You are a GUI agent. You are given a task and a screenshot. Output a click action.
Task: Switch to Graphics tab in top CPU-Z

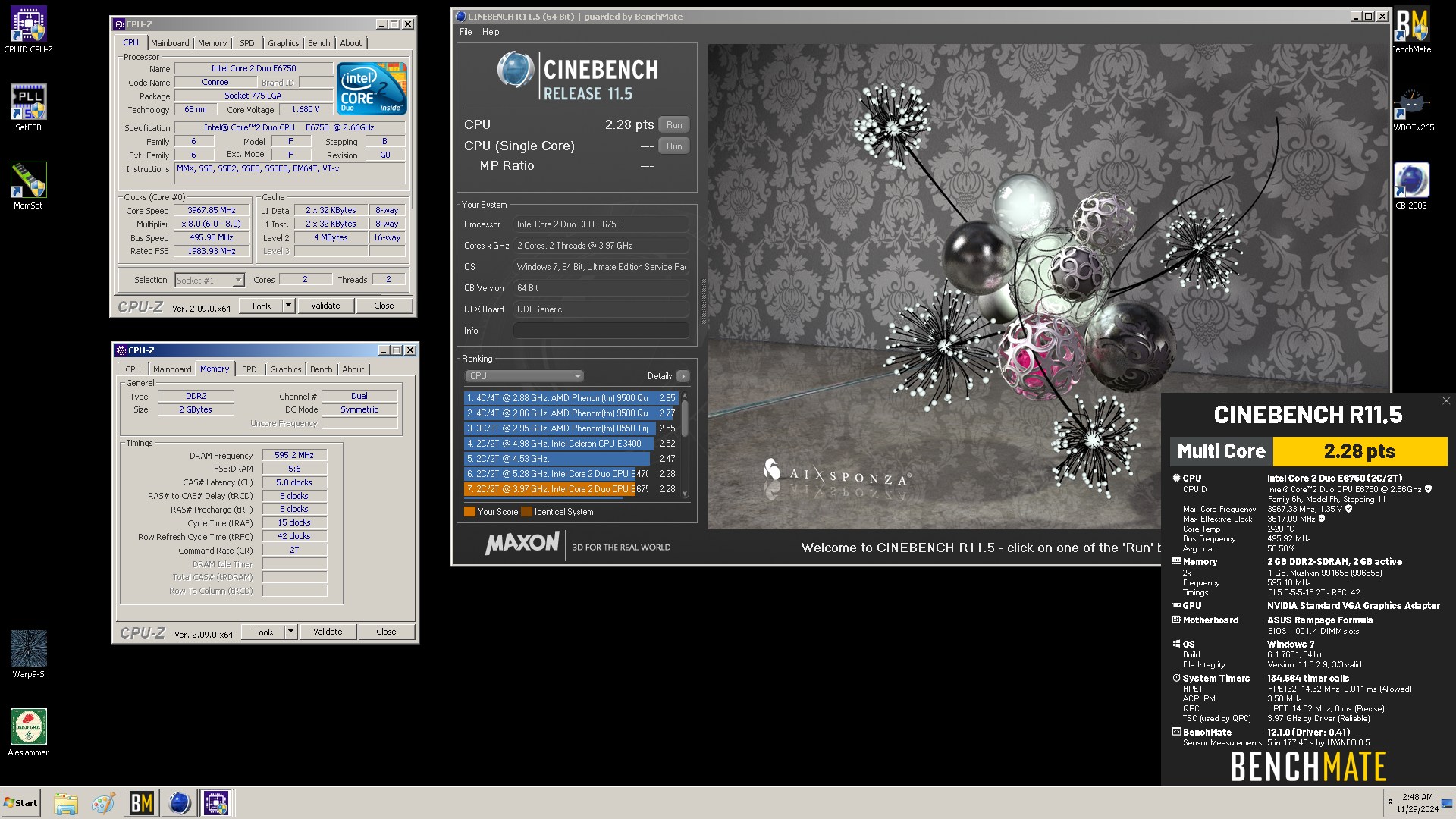click(x=284, y=43)
